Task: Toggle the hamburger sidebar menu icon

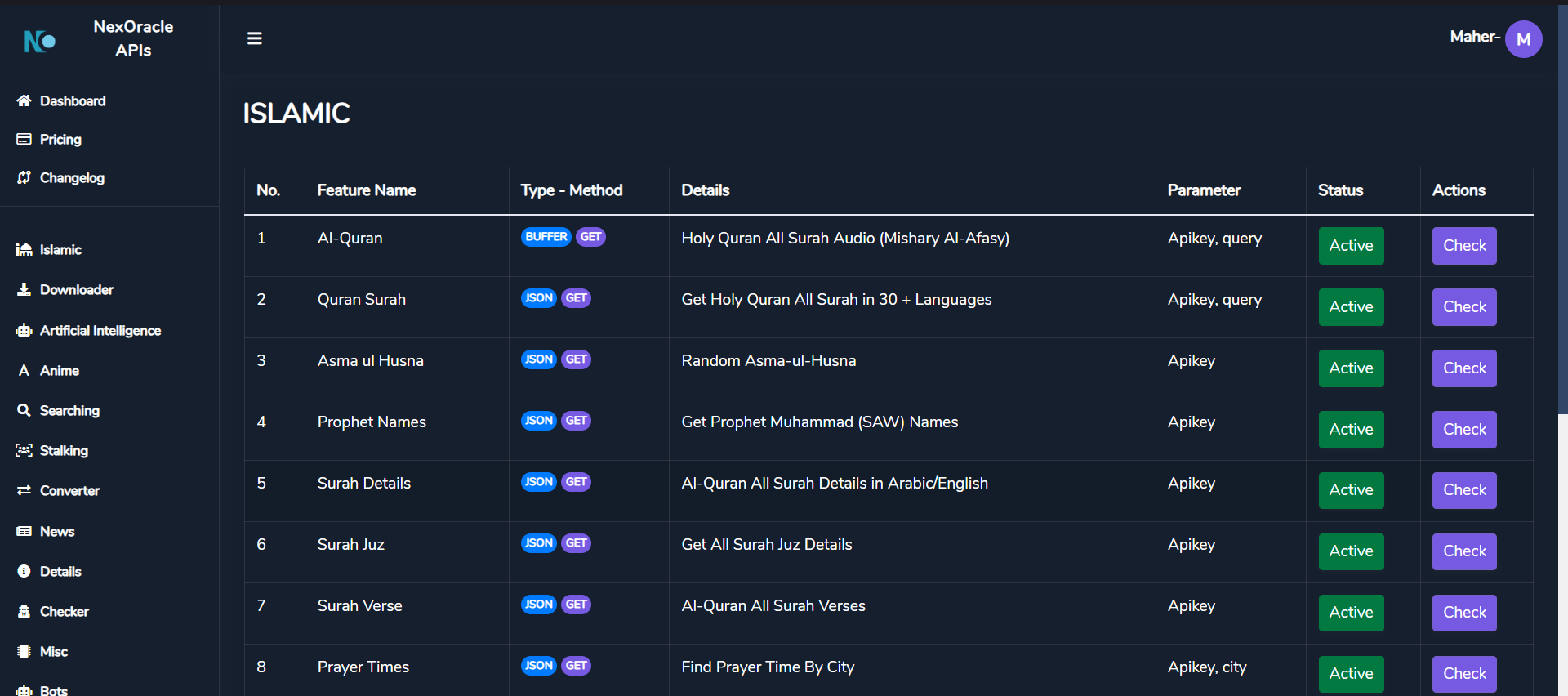Action: click(255, 38)
